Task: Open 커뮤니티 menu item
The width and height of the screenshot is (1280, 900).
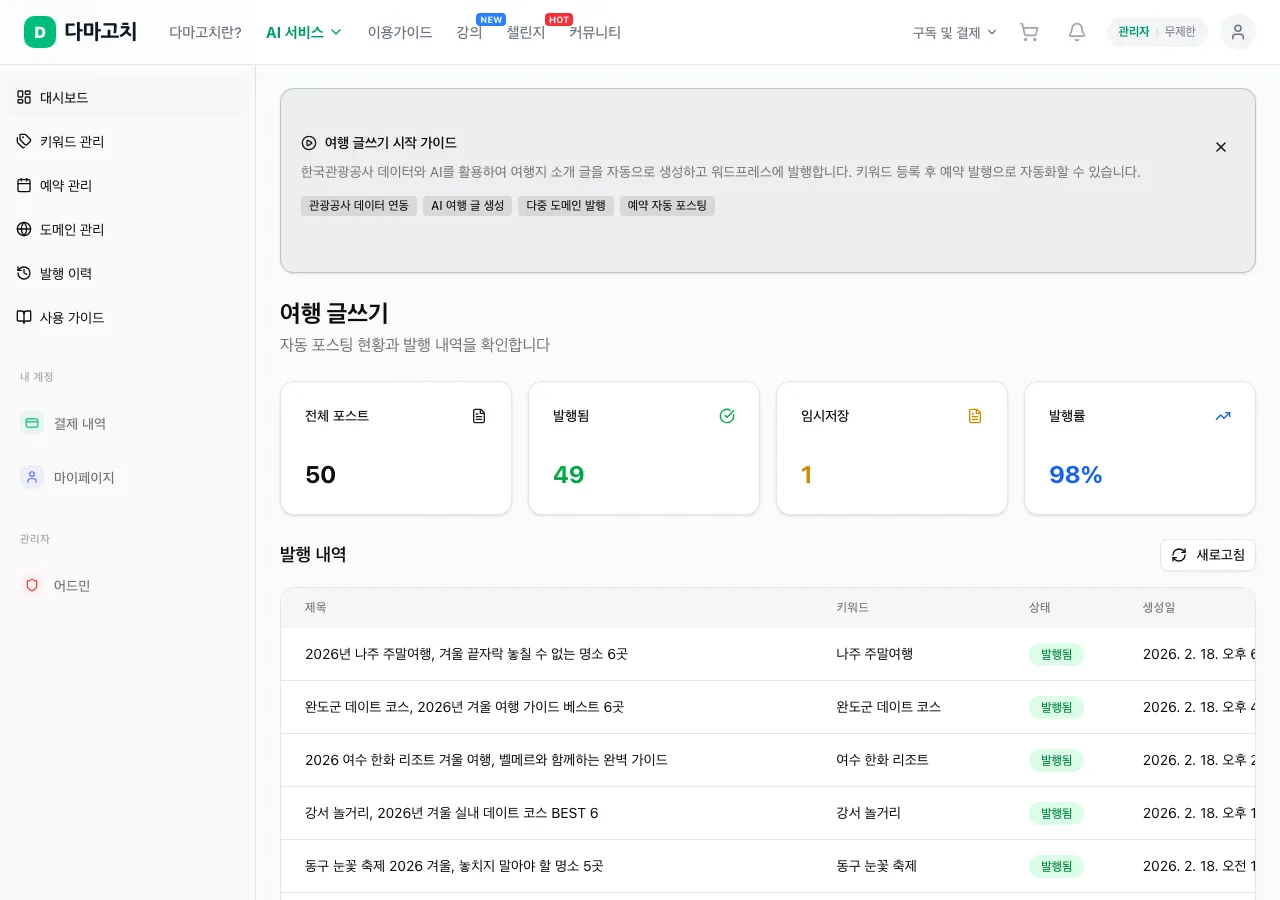Action: [x=595, y=32]
